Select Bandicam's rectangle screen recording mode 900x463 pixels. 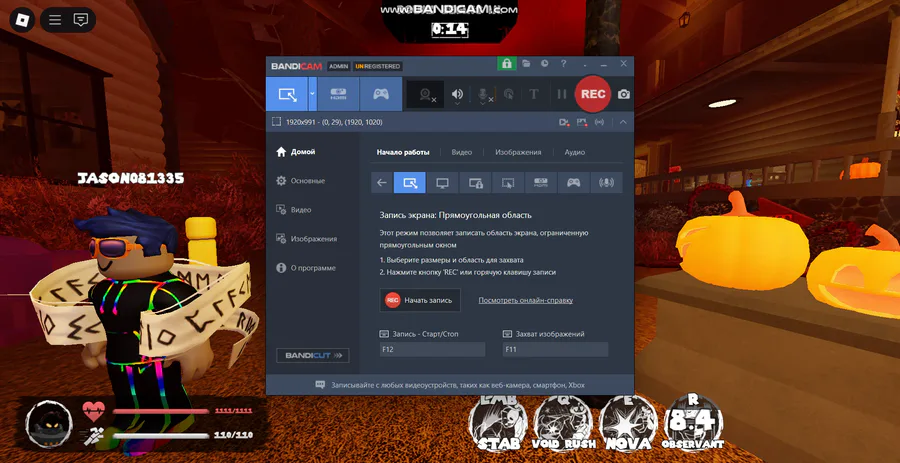pos(287,94)
